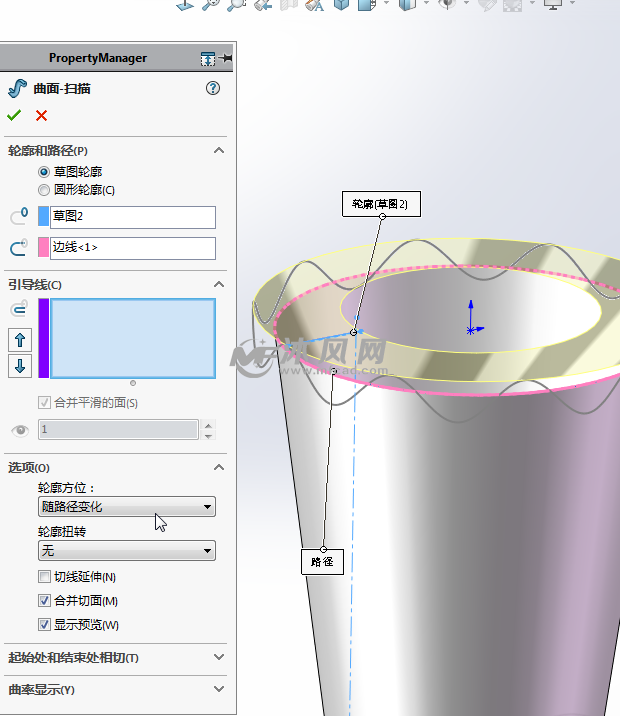Screen dimensions: 620x716
Task: Open help for surface sweep feature
Action: pos(213,88)
